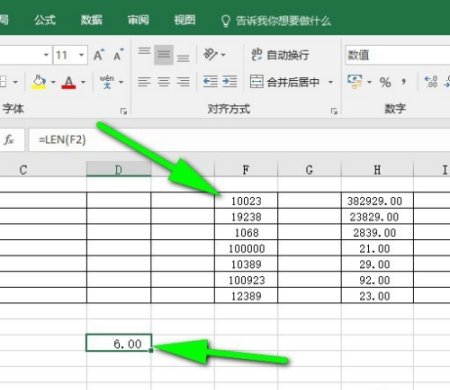Open the 合并后居中 dropdown arrow
This screenshot has width=450, height=390.
[330, 82]
